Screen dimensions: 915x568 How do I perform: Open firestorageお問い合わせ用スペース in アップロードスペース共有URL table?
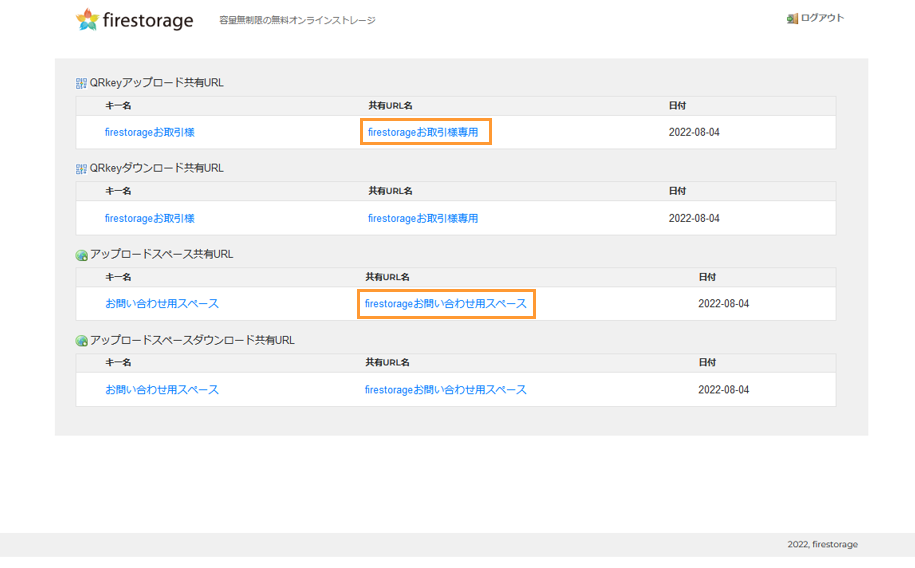point(446,304)
